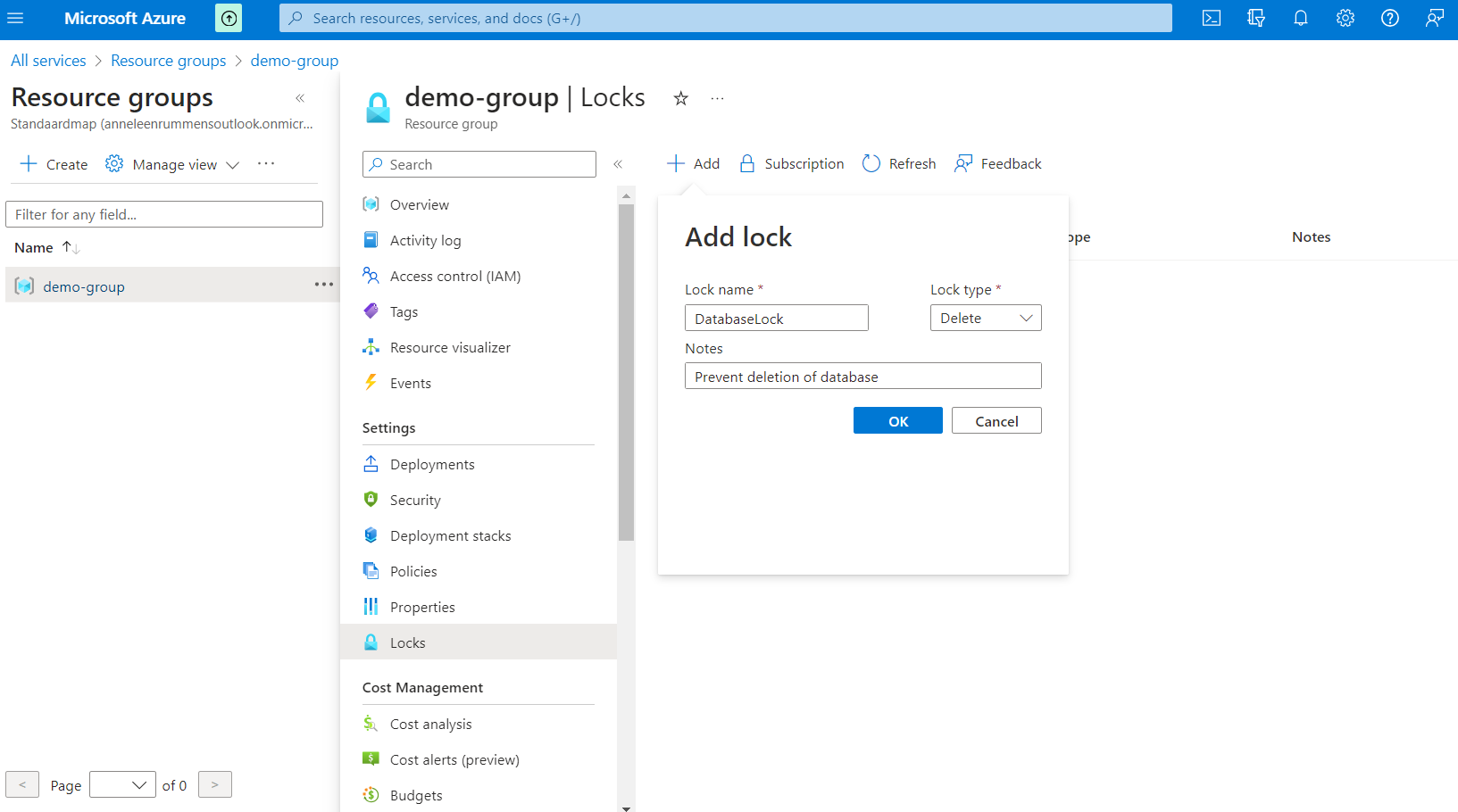Open the ellipsis menu beside the Locks title

point(717,98)
